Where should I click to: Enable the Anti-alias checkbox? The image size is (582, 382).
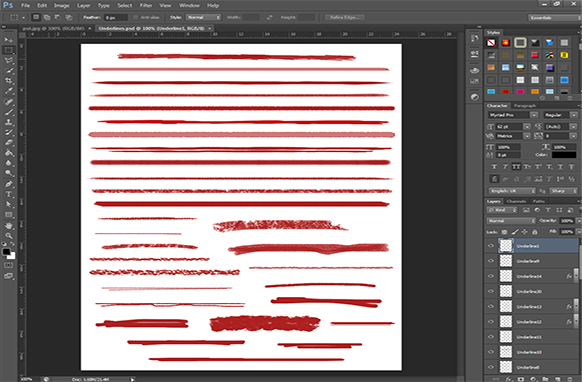click(135, 17)
